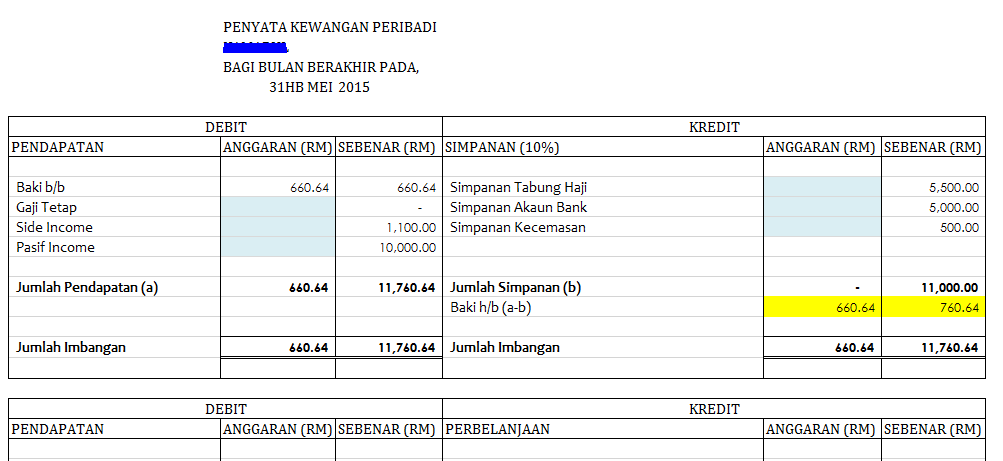Click KREDIT header above SIMPANAN (10%)
The width and height of the screenshot is (1003, 461).
[x=714, y=127]
